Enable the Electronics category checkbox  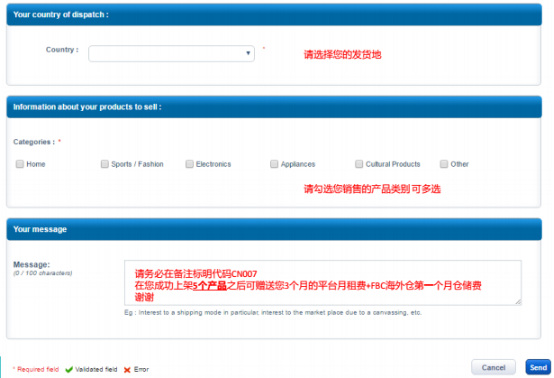coord(190,164)
